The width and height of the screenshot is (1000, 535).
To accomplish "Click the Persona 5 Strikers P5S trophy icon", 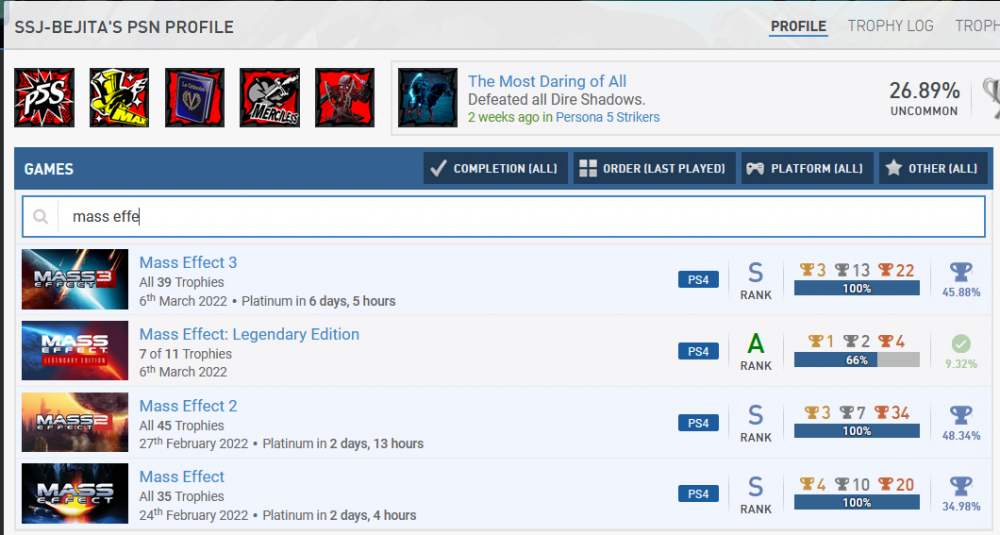I will pyautogui.click(x=44, y=98).
